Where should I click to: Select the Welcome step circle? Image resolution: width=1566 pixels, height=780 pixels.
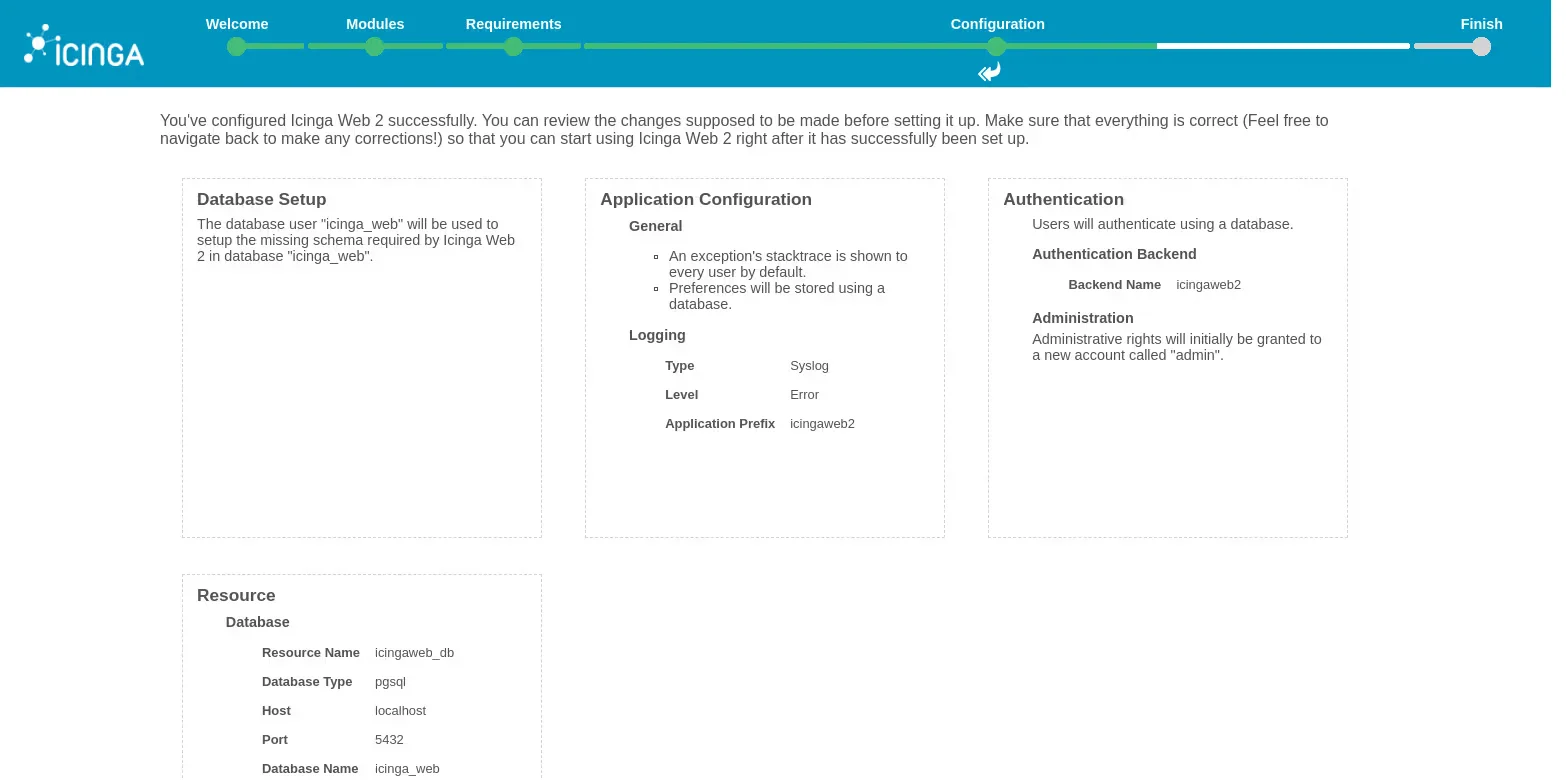tap(237, 46)
